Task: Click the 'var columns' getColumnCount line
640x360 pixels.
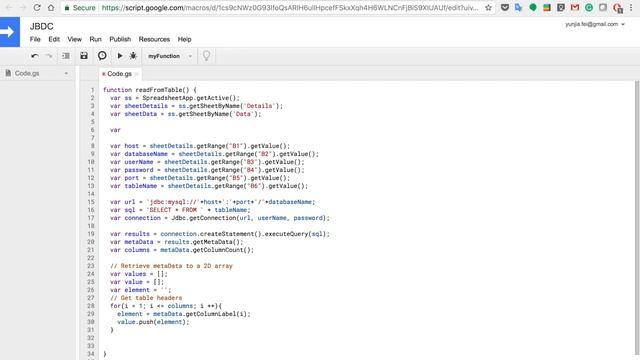Action: point(182,250)
